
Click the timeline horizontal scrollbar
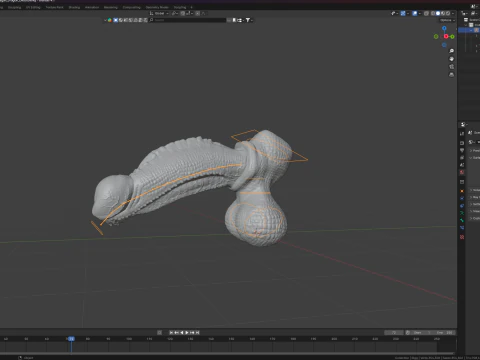point(227,353)
